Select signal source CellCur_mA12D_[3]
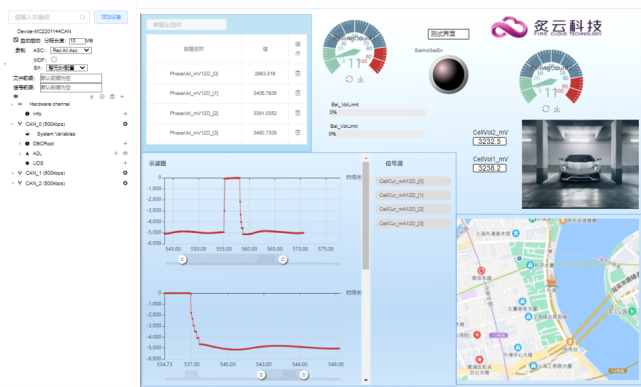 [413, 223]
